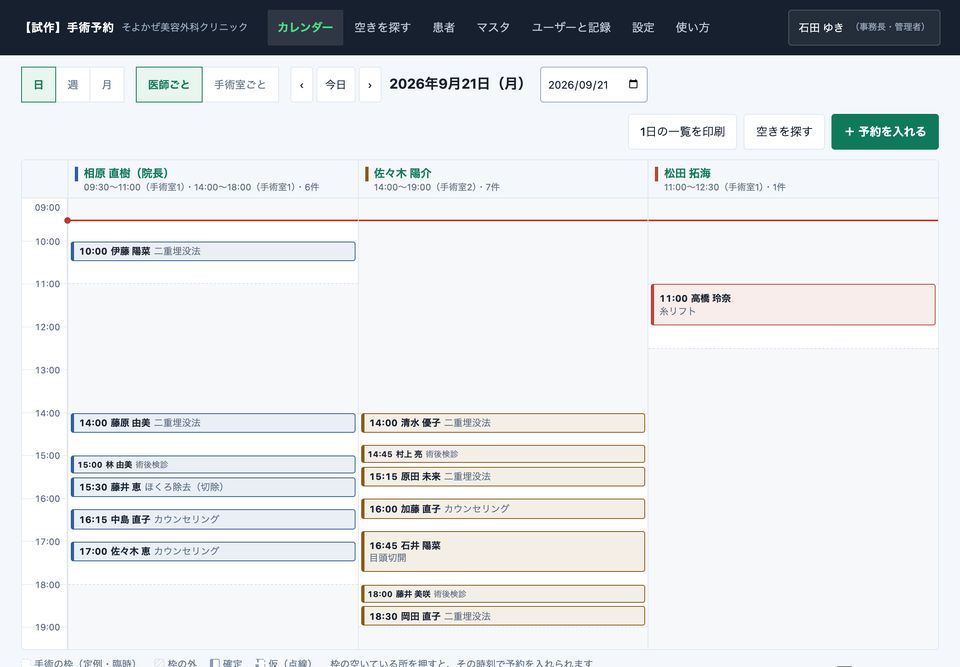Open the 16:15 中島 直子 カウンセリング appointment
The image size is (960, 667).
pyautogui.click(x=213, y=519)
